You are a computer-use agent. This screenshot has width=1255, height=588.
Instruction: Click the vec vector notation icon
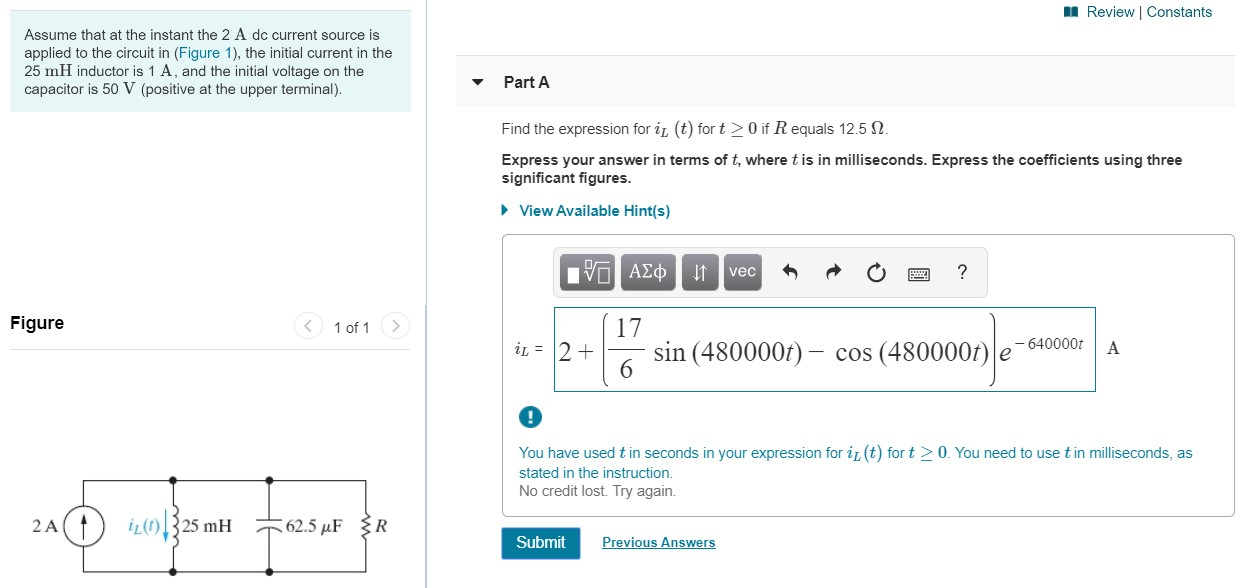(x=742, y=271)
